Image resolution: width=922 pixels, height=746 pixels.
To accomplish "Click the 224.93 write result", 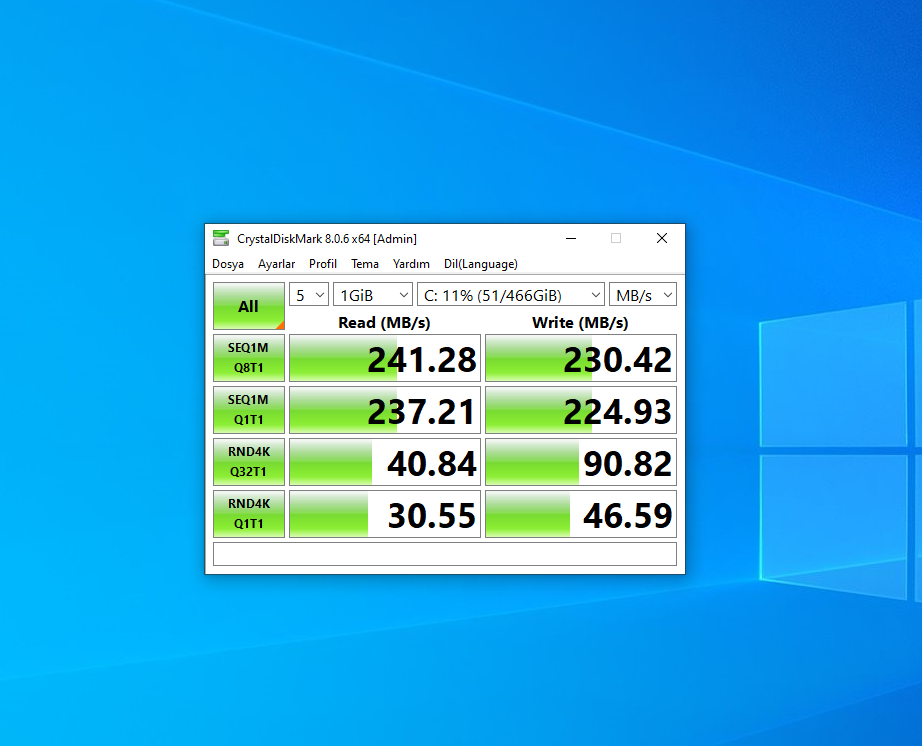I will (x=581, y=410).
